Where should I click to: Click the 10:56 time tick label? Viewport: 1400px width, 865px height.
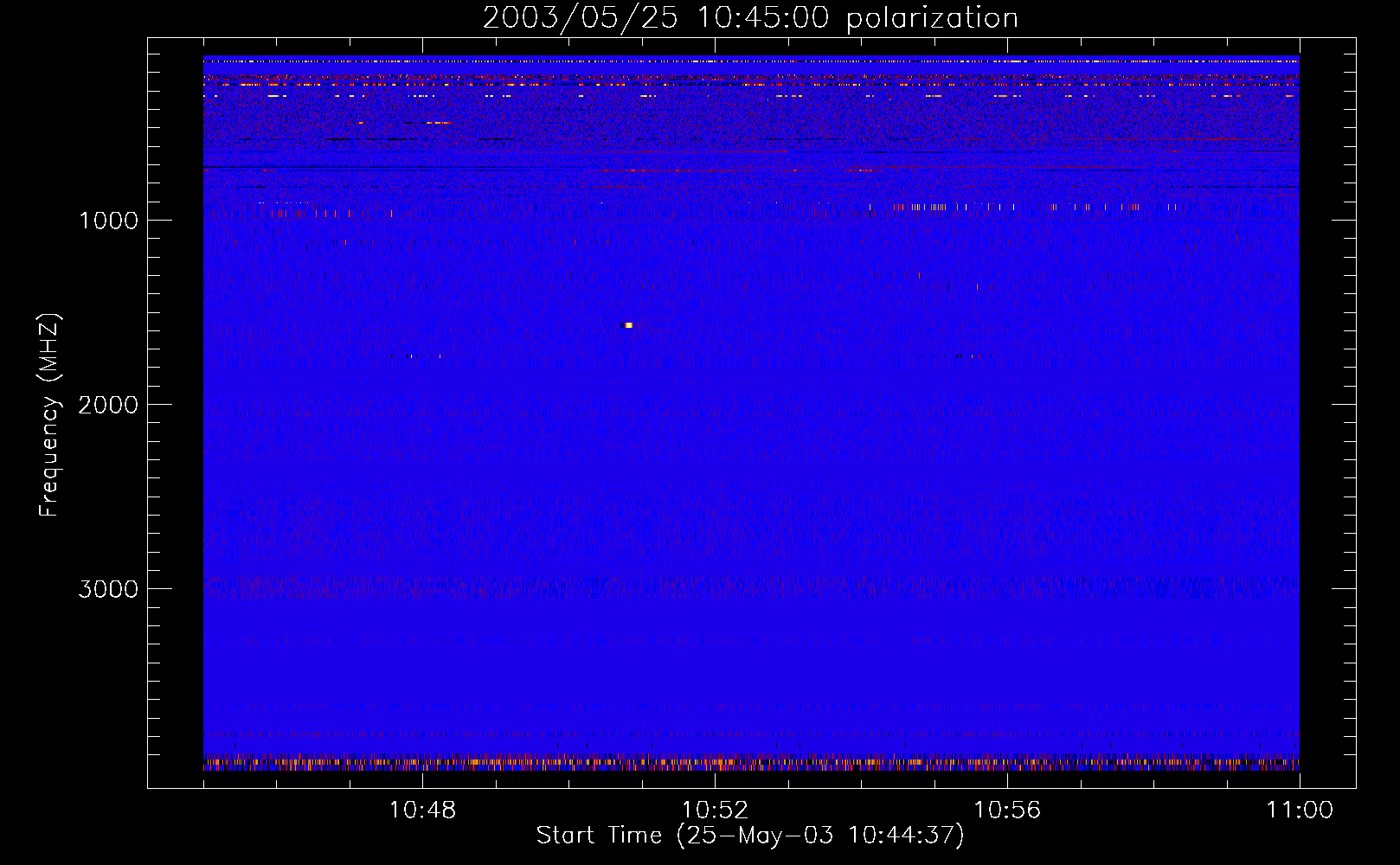(1007, 811)
